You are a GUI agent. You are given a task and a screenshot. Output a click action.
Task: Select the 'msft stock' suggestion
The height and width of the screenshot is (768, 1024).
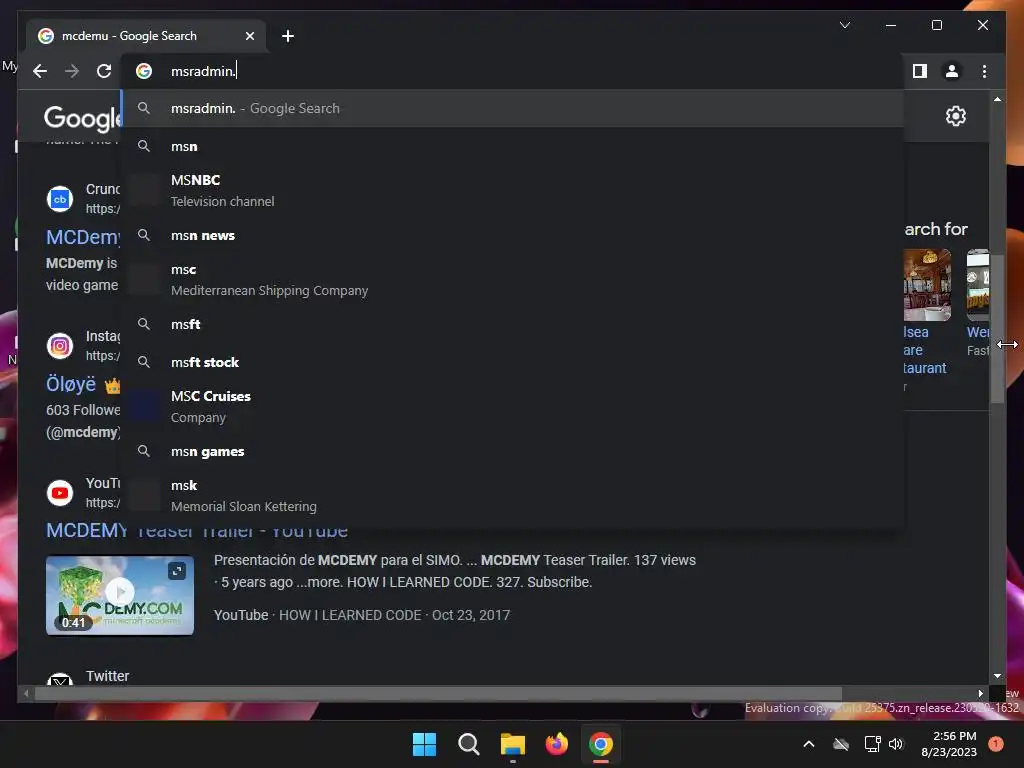pyautogui.click(x=513, y=362)
